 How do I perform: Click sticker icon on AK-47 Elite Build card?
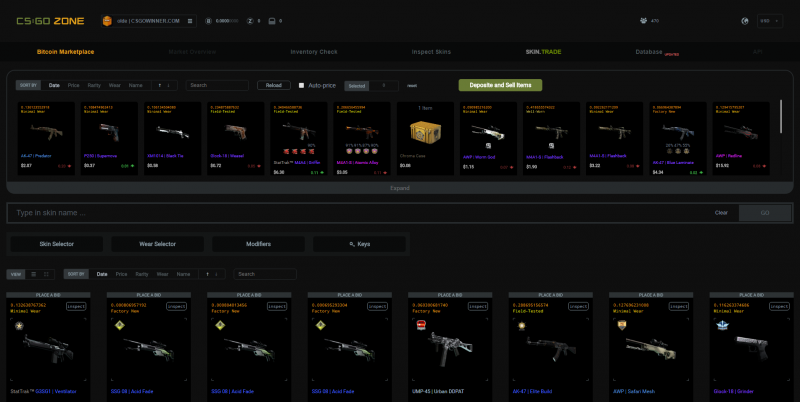[x=521, y=326]
